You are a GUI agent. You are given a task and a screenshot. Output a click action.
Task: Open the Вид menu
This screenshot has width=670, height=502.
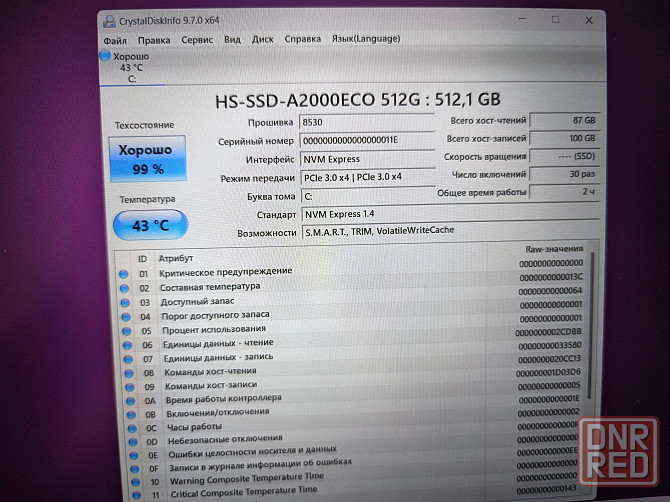(232, 39)
